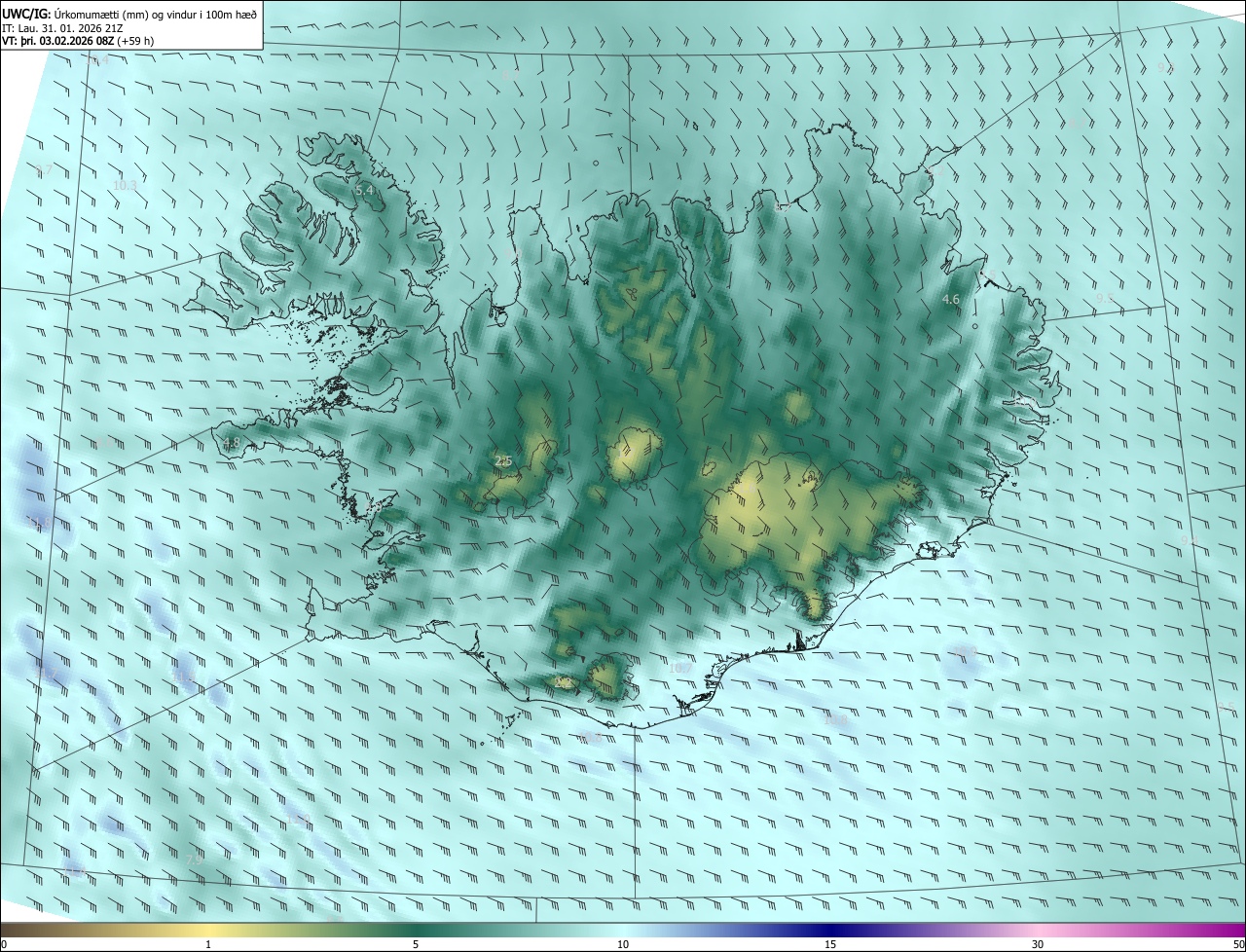Click the 5.4 value label in the Westfjords

[364, 191]
